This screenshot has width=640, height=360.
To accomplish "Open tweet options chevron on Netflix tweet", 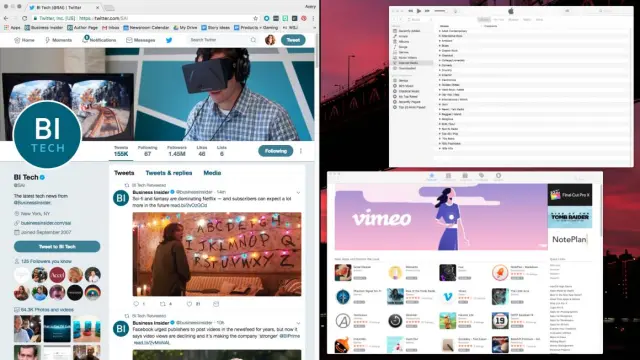I will pos(298,192).
